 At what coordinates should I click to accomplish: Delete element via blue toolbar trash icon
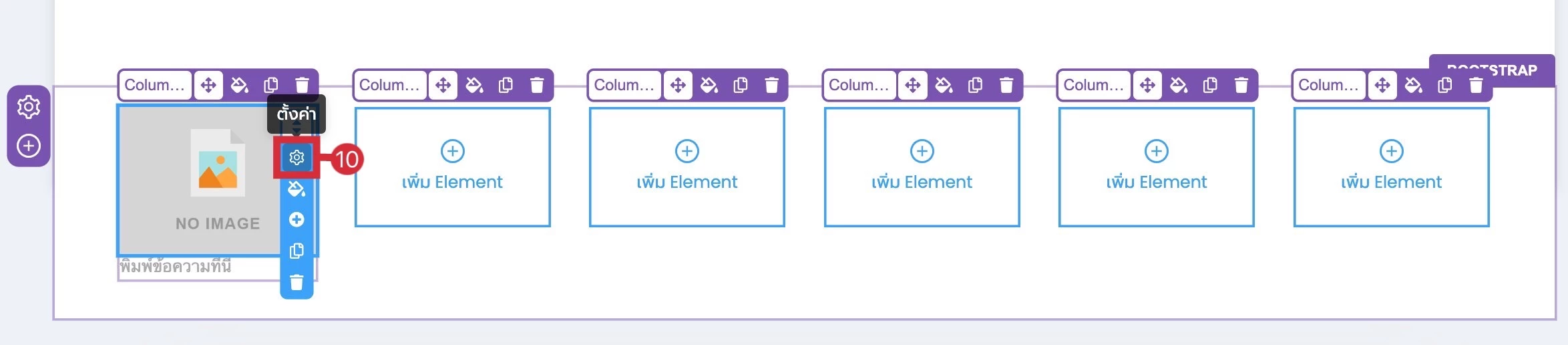[297, 282]
